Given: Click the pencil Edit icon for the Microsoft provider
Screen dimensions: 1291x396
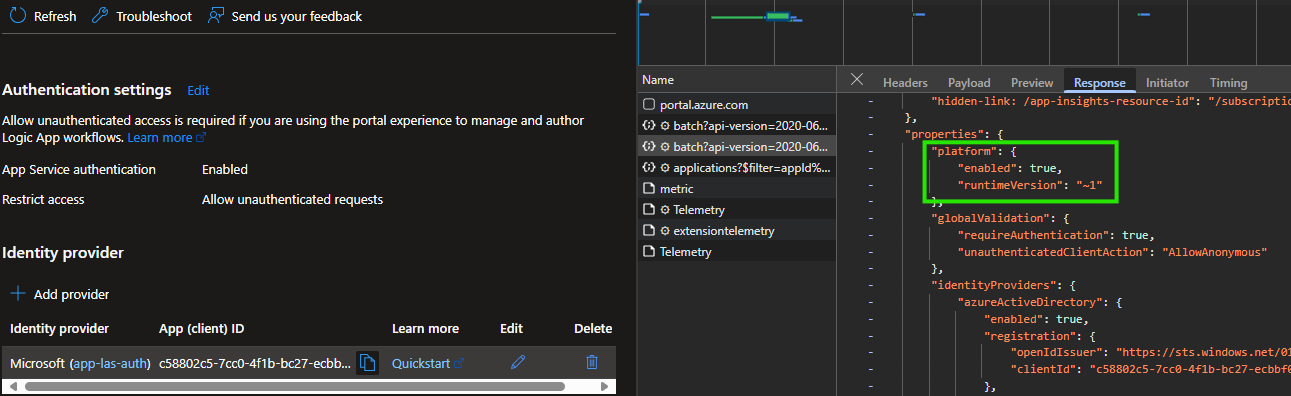Looking at the screenshot, I should [x=517, y=362].
